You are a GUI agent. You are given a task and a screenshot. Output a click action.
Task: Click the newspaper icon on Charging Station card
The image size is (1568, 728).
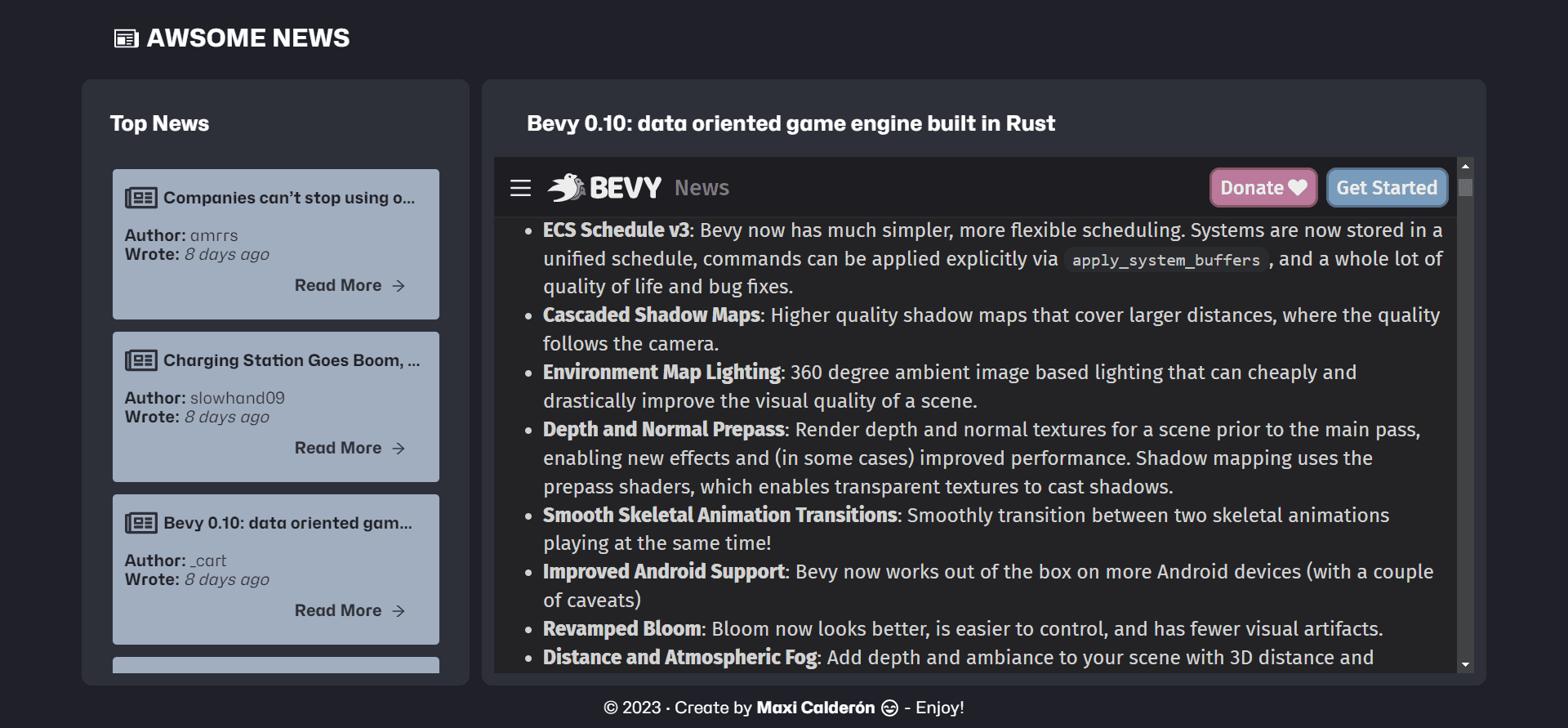[x=141, y=360]
